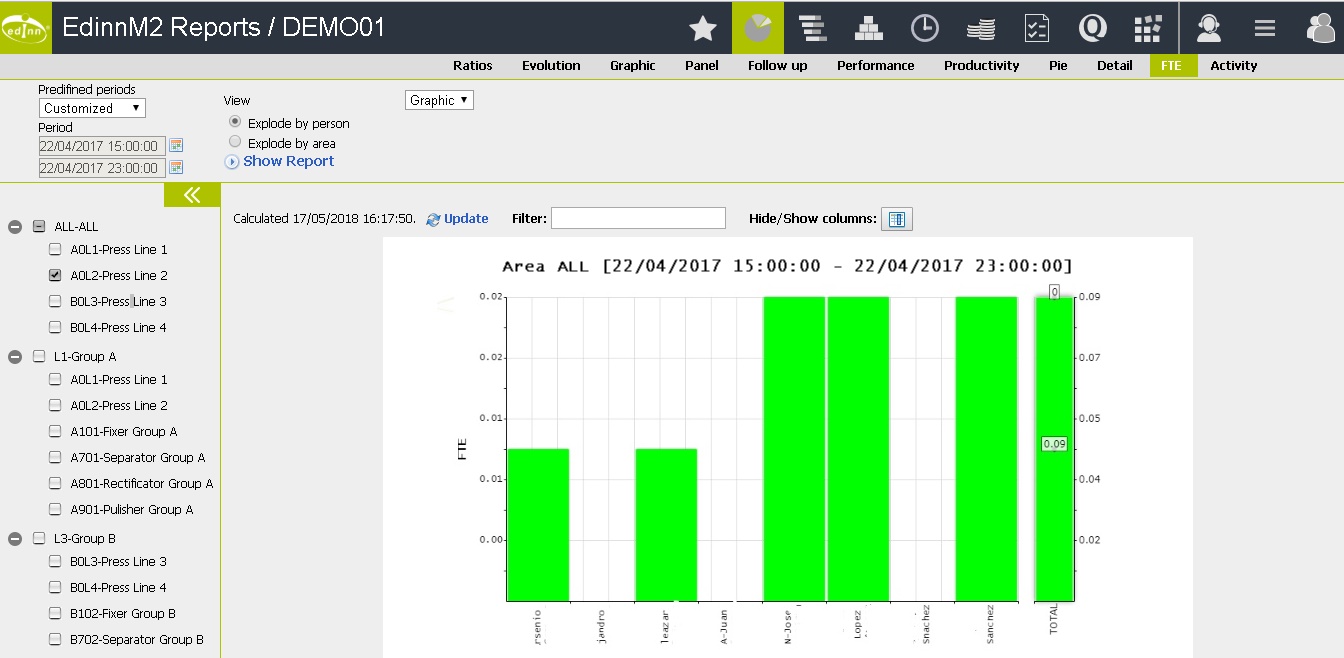Screen dimensions: 1344x658
Task: Open the Q quality icon
Action: pyautogui.click(x=1093, y=28)
